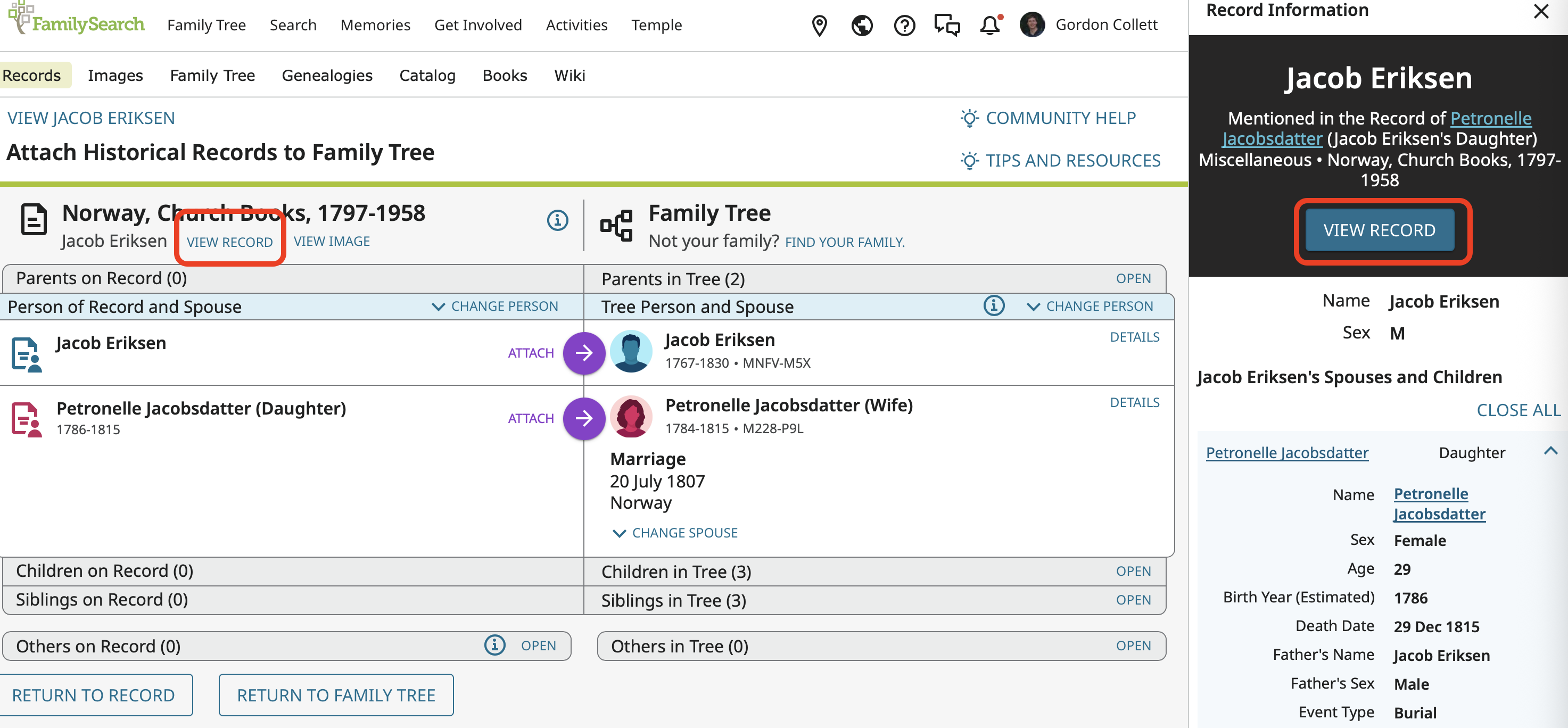Open the globe language selector icon
This screenshot has height=728, width=1568.
point(861,26)
